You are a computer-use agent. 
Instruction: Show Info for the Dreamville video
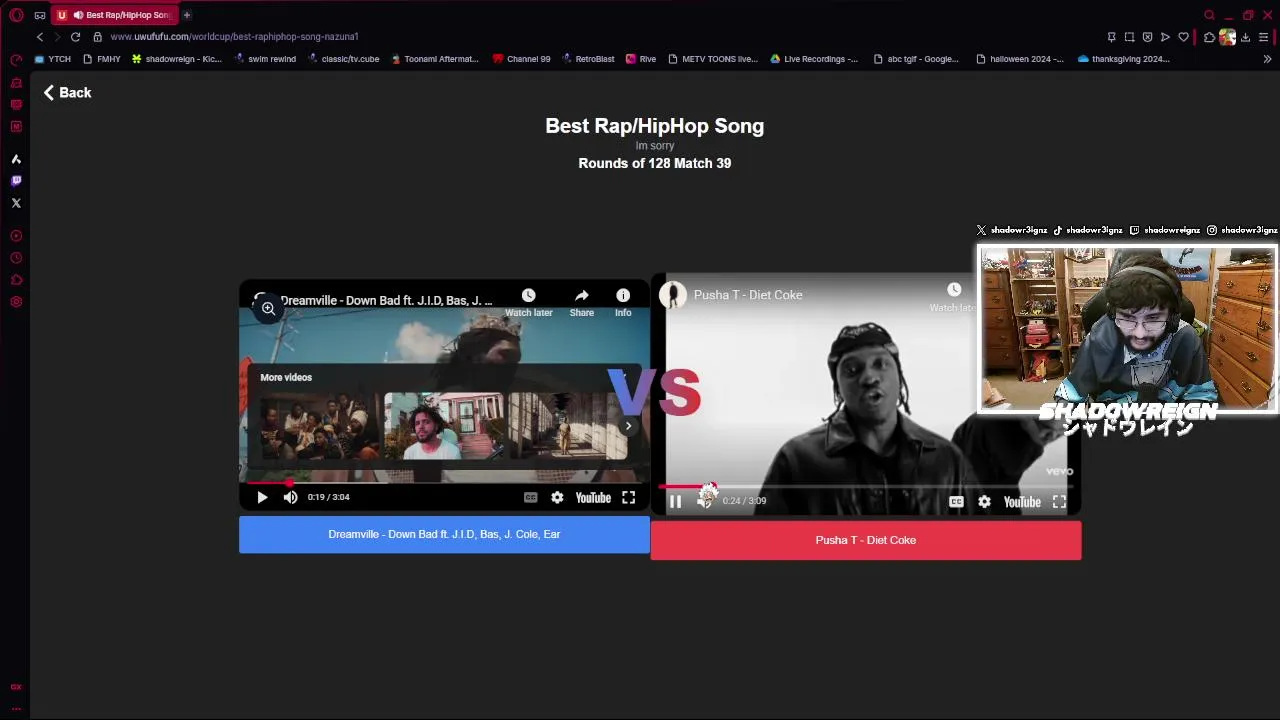pyautogui.click(x=623, y=301)
